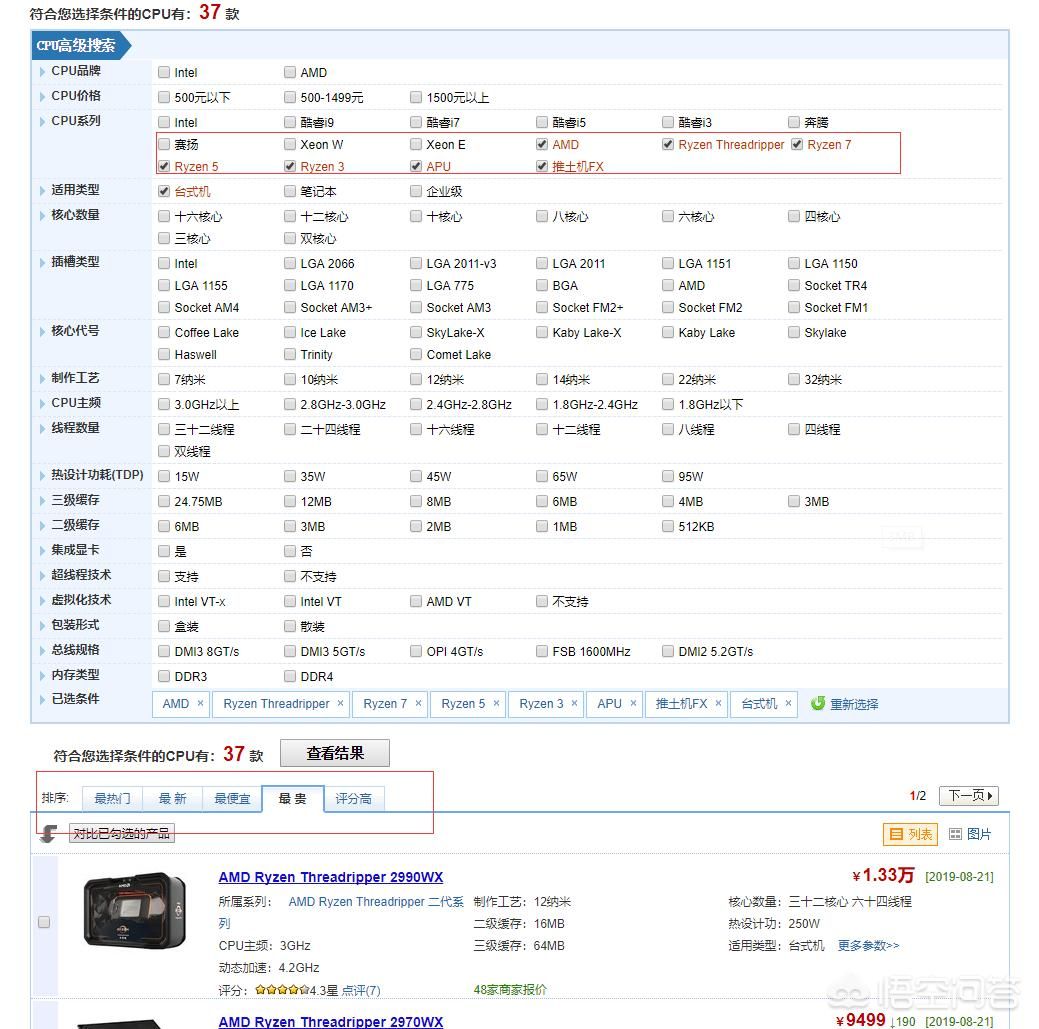Check the 盒装 packaging checkbox
The image size is (1039, 1029).
coord(164,626)
